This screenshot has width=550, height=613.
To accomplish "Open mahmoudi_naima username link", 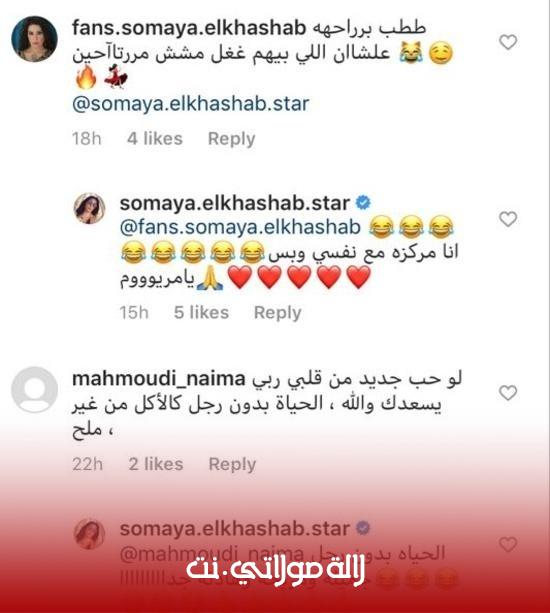I will click(159, 379).
